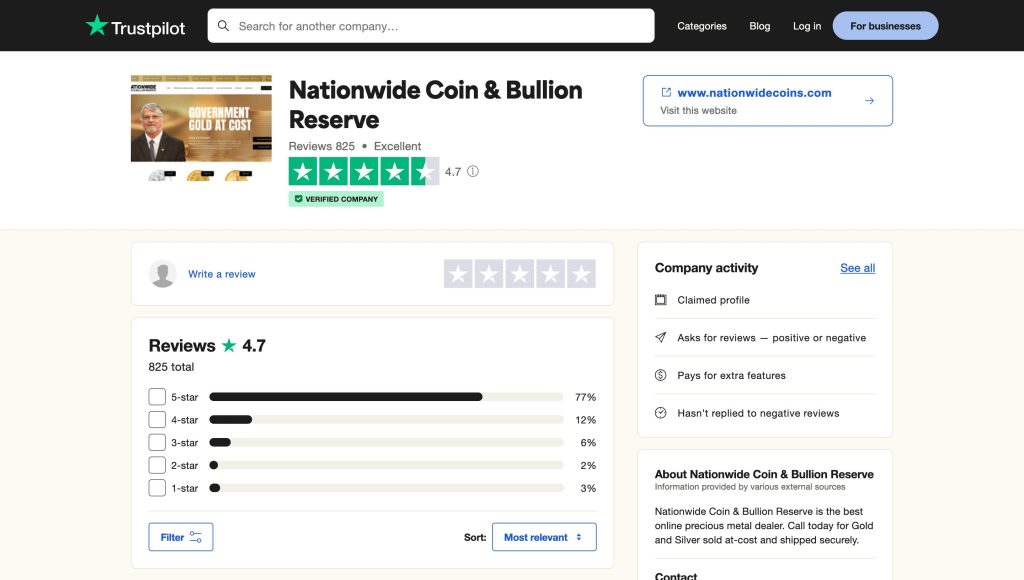Click the arrow on the website card
The width and height of the screenshot is (1024, 580).
[869, 101]
